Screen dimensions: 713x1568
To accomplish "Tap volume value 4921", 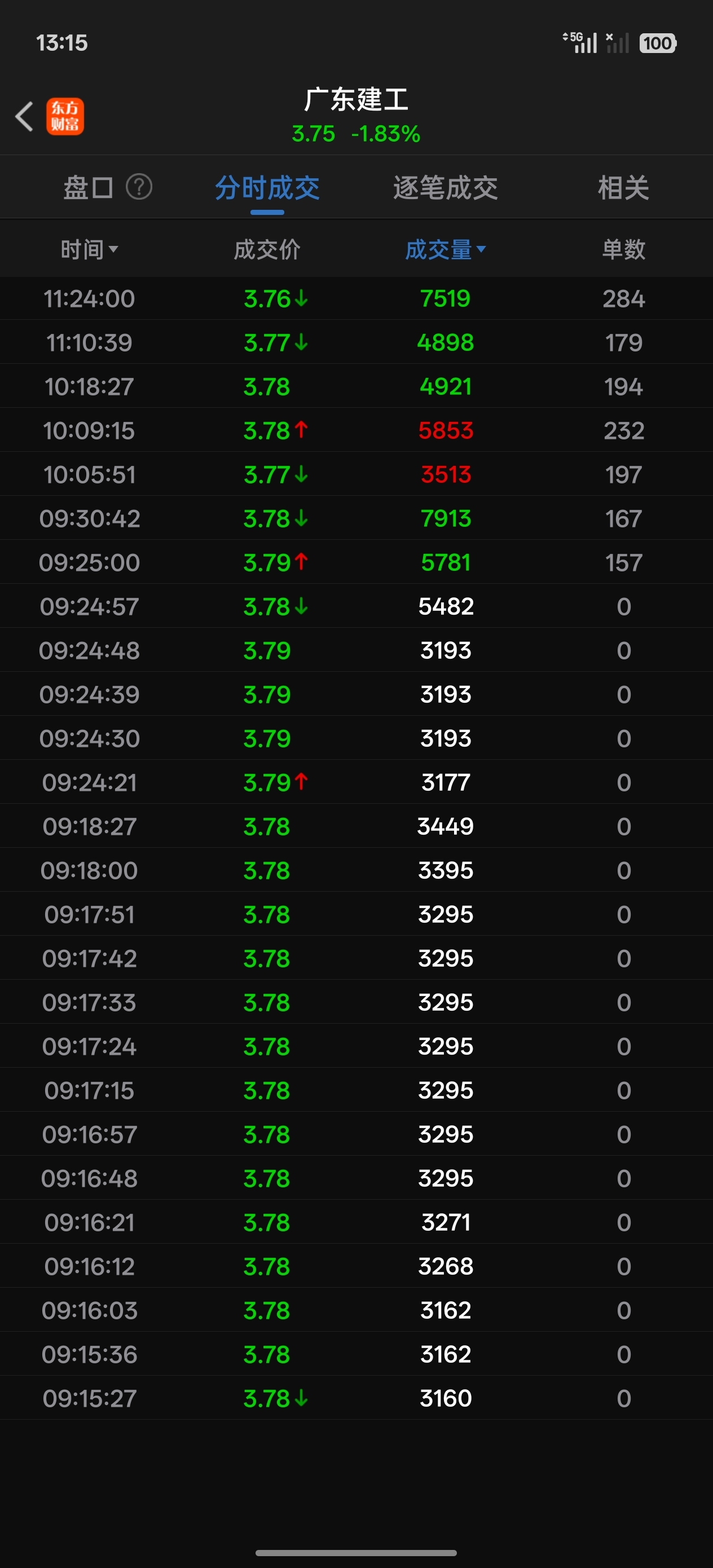I will 446,386.
